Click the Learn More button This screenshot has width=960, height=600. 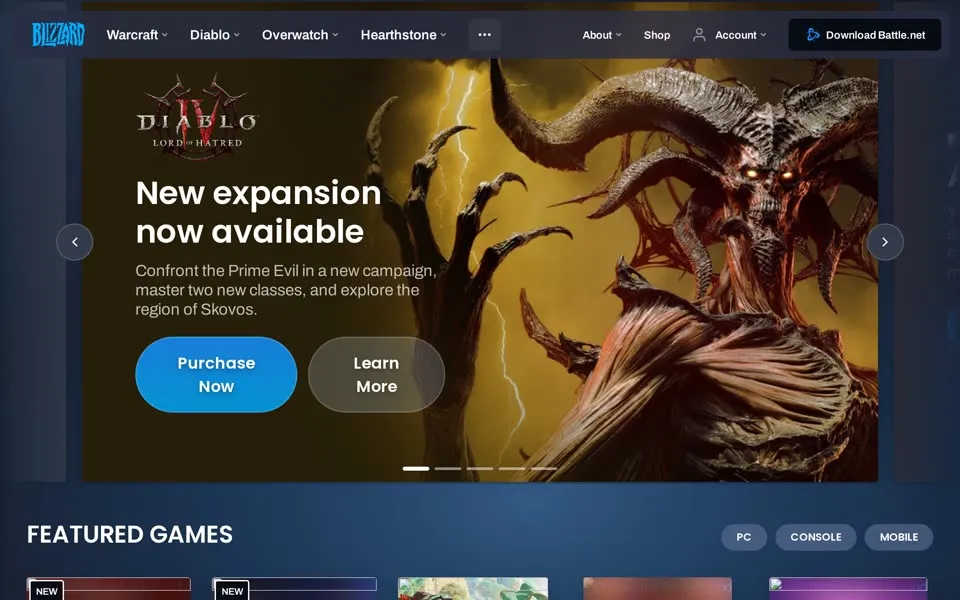pos(377,374)
